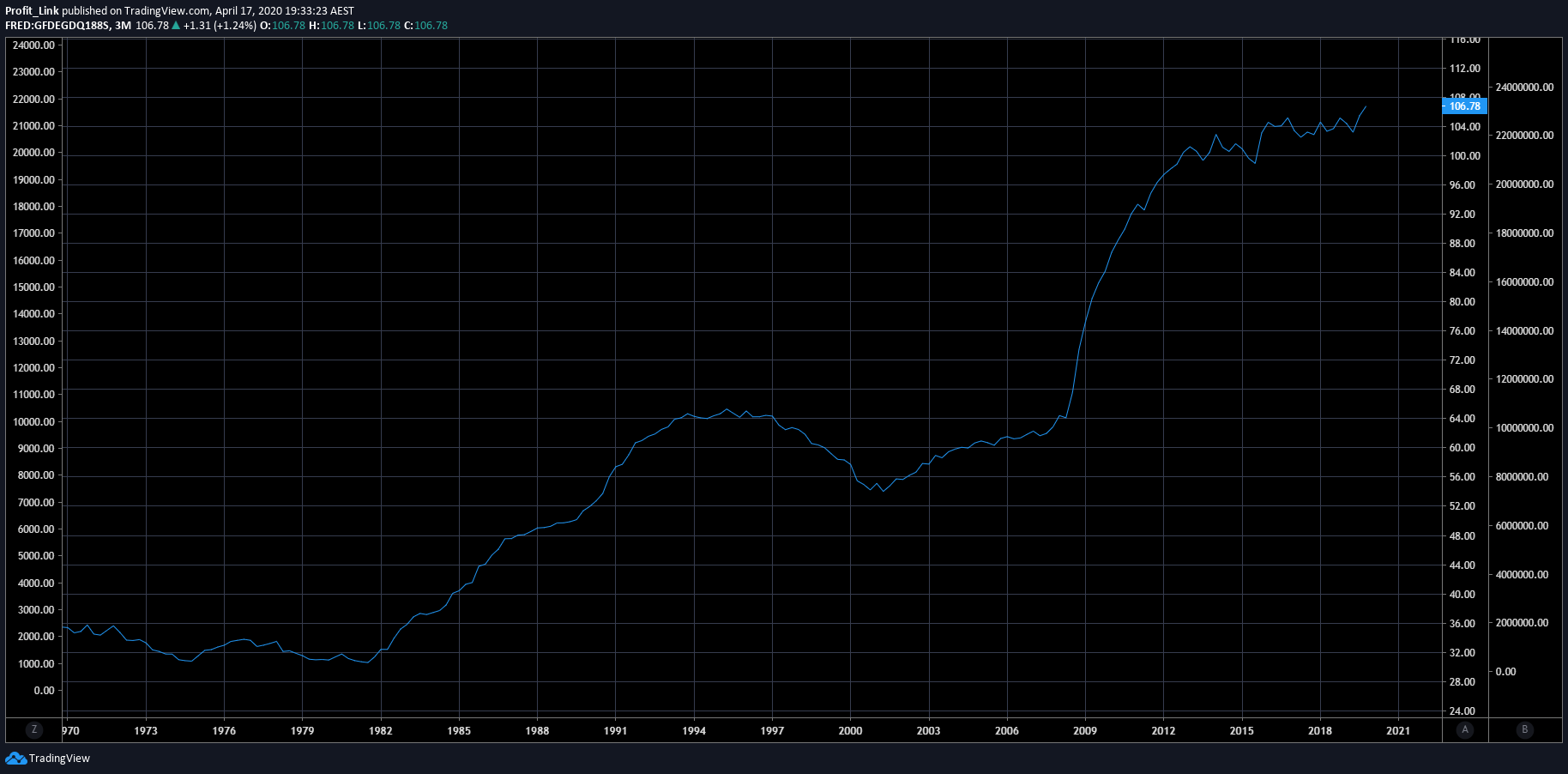Click the 1973 label on time axis

pos(146,731)
